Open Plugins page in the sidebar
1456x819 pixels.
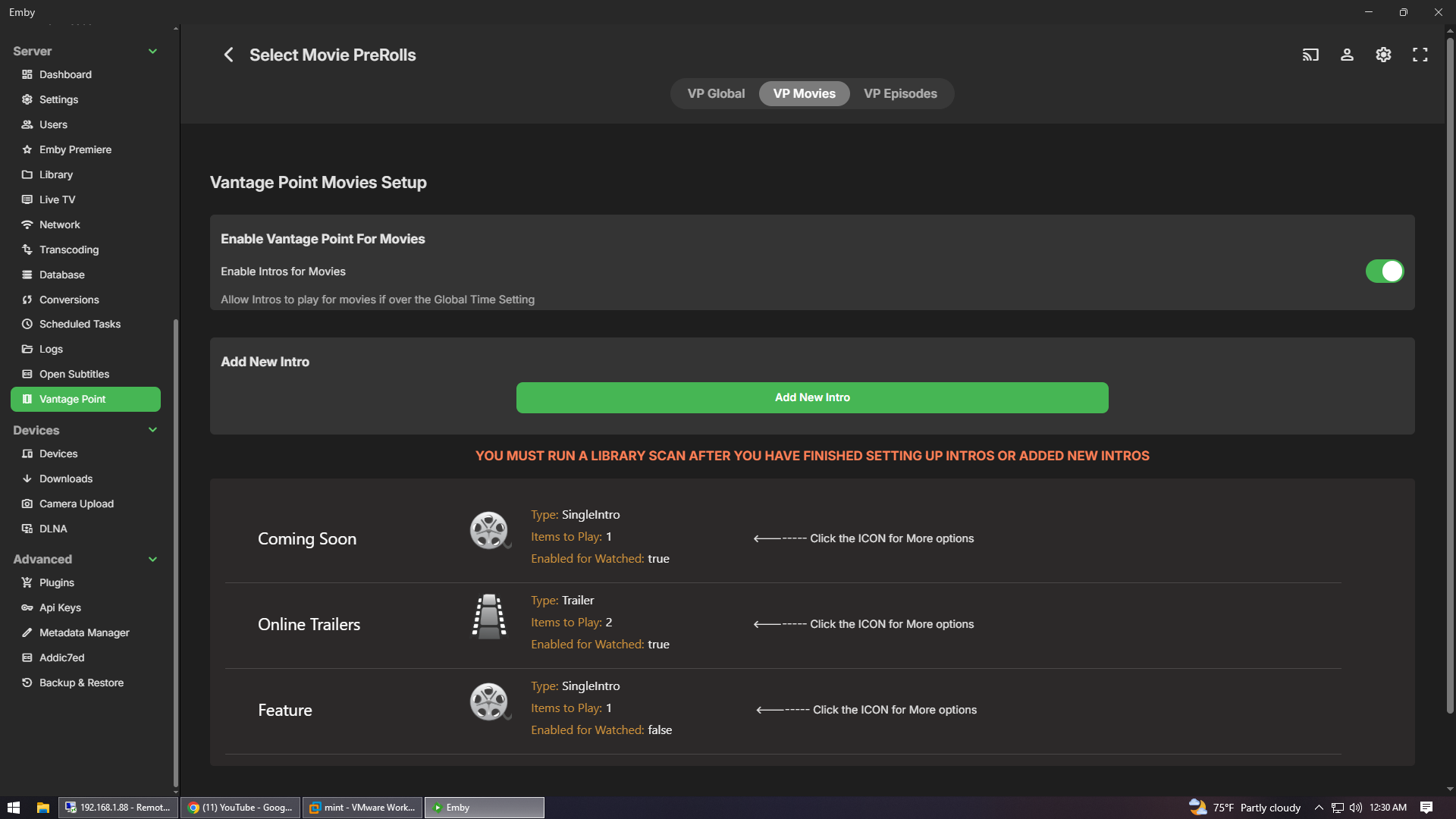[x=57, y=582]
